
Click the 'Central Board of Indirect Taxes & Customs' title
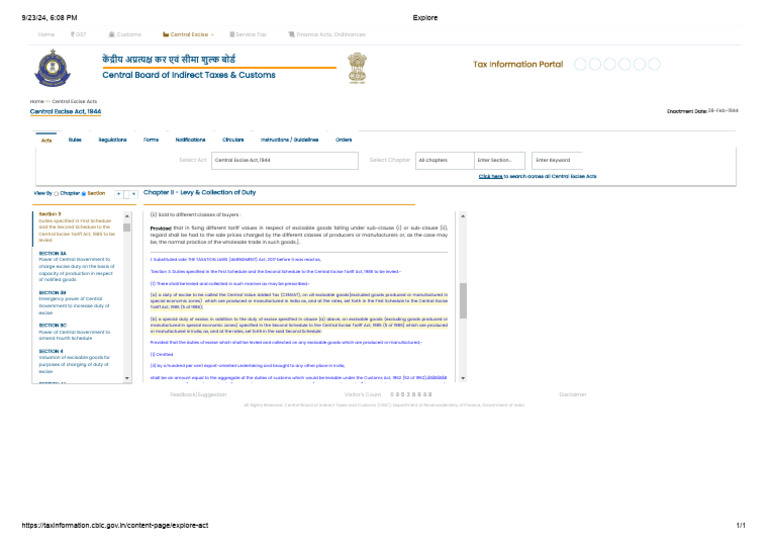coord(189,75)
